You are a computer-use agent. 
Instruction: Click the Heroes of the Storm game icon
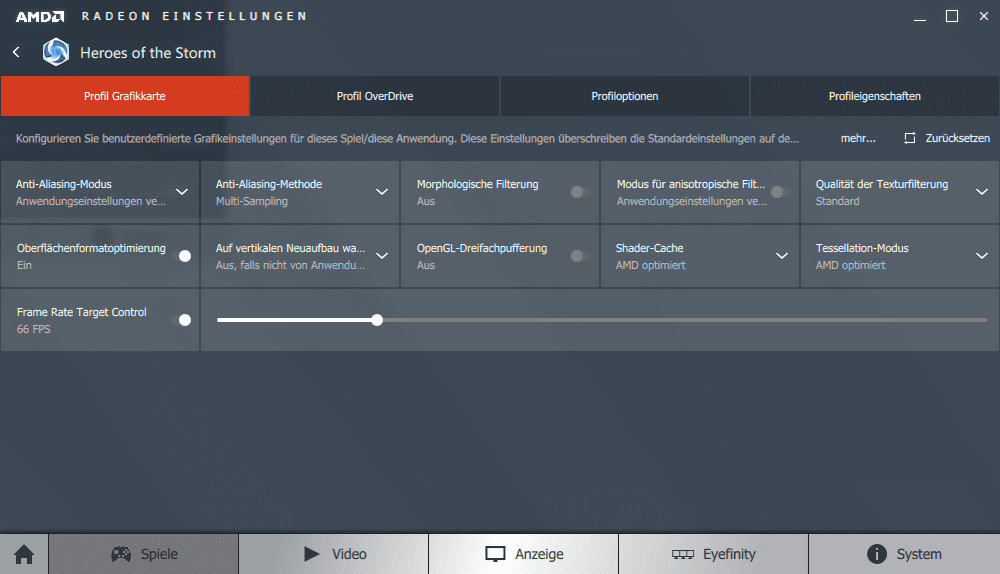[56, 52]
